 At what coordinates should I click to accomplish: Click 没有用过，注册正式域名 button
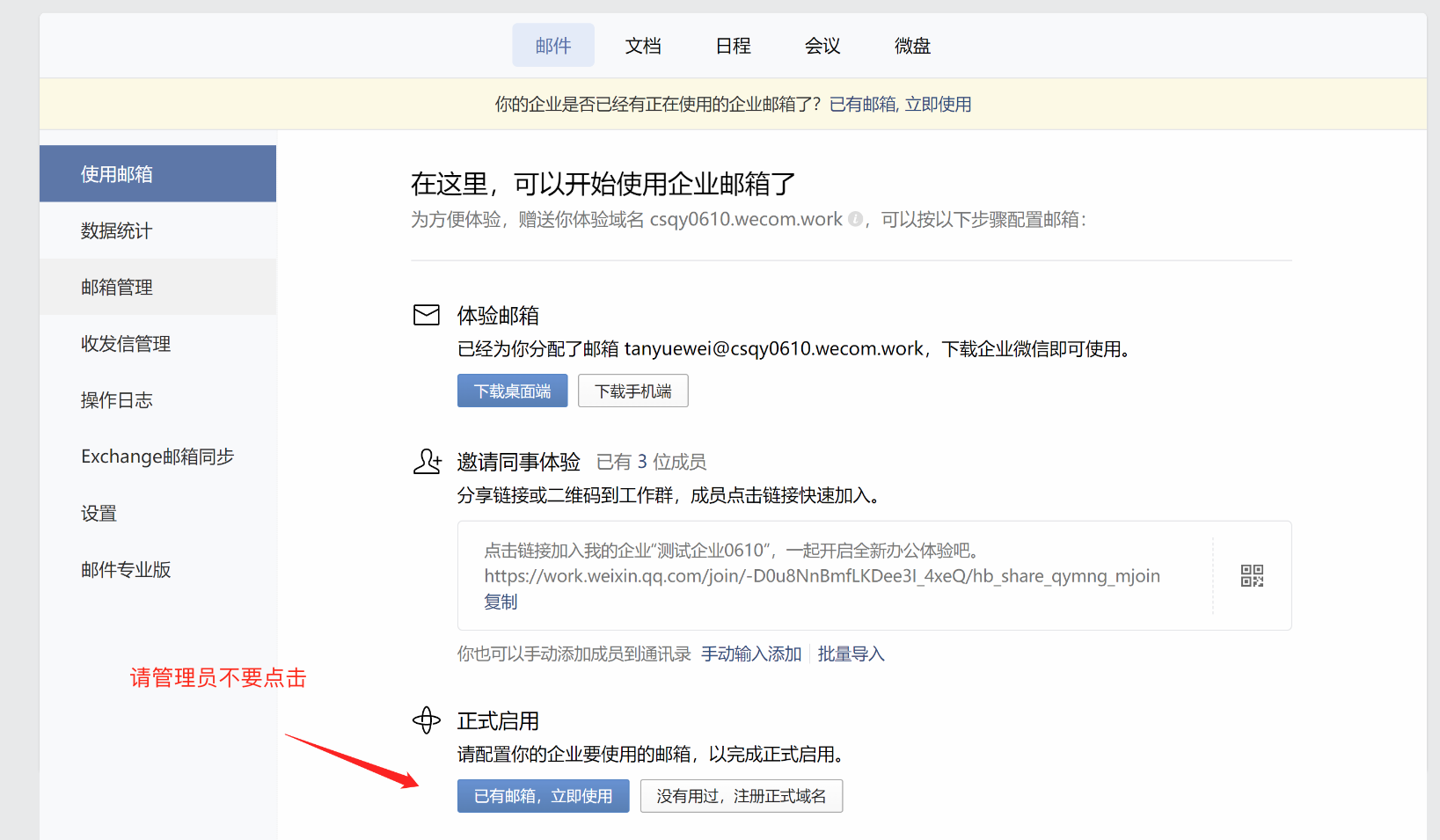click(x=741, y=796)
